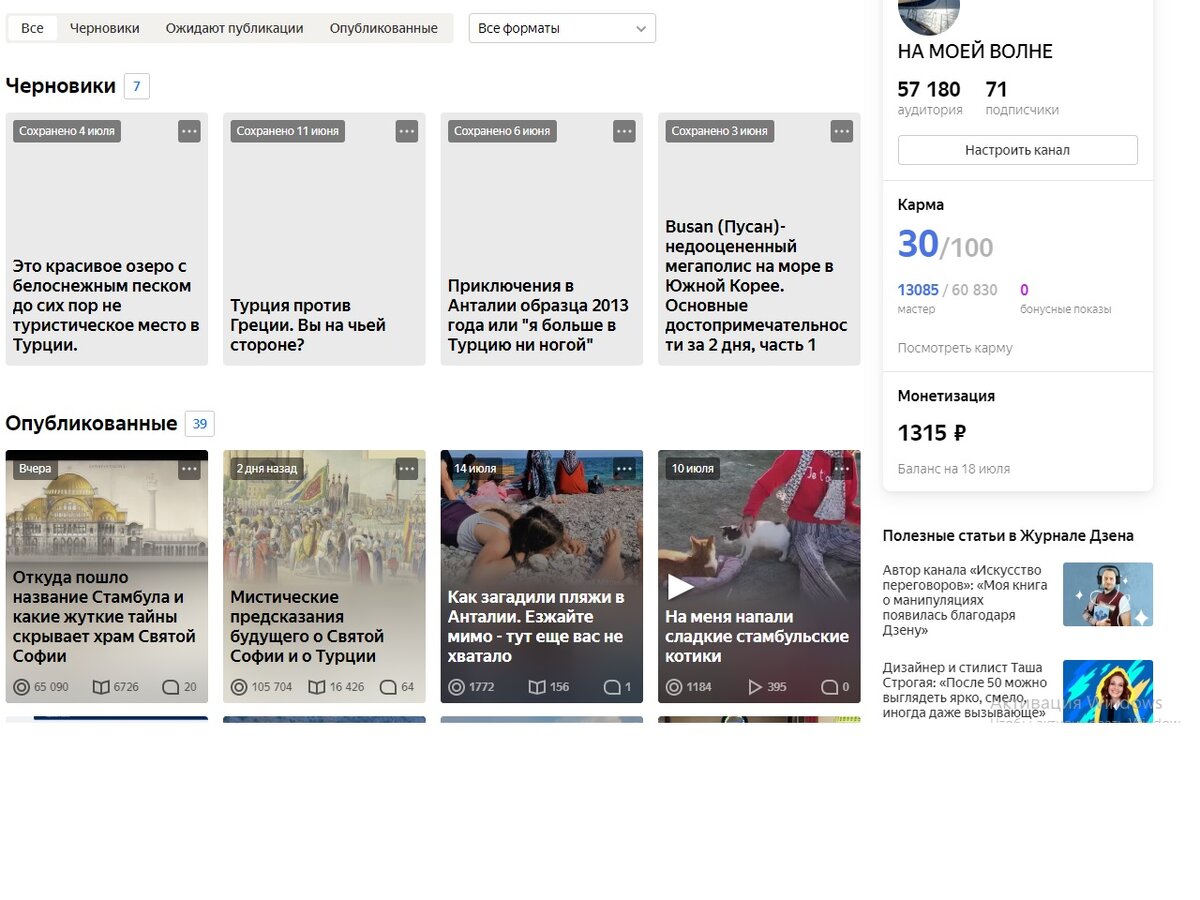Image resolution: width=1200 pixels, height=900 pixels.
Task: Open options menu for draft saved 3 июня
Action: pos(842,131)
